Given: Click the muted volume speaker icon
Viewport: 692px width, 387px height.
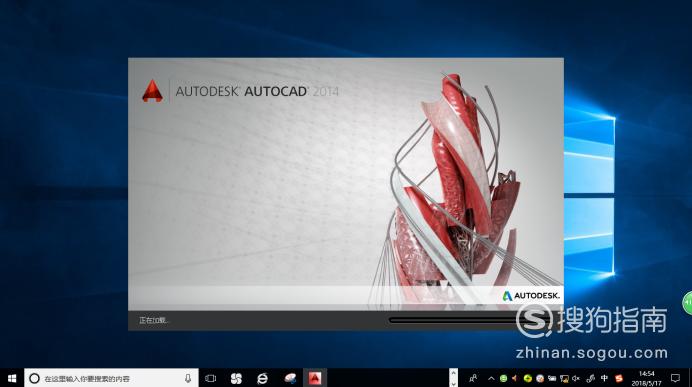Looking at the screenshot, I should point(576,378).
